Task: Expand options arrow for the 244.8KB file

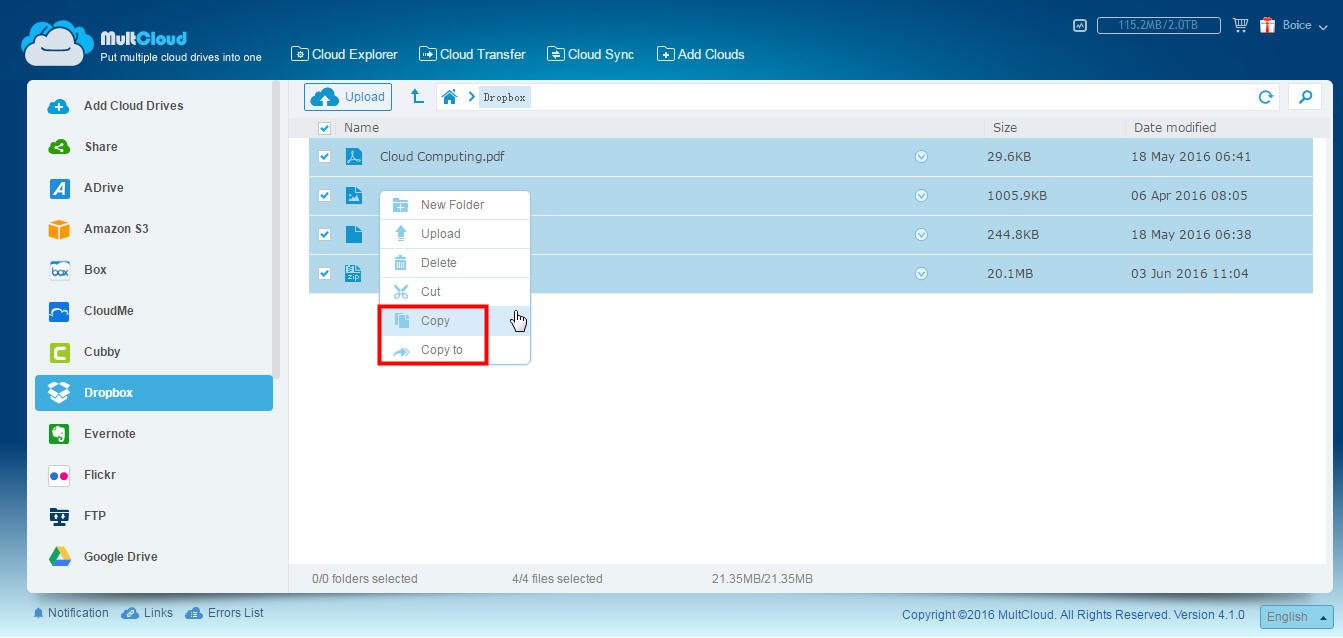Action: (922, 235)
